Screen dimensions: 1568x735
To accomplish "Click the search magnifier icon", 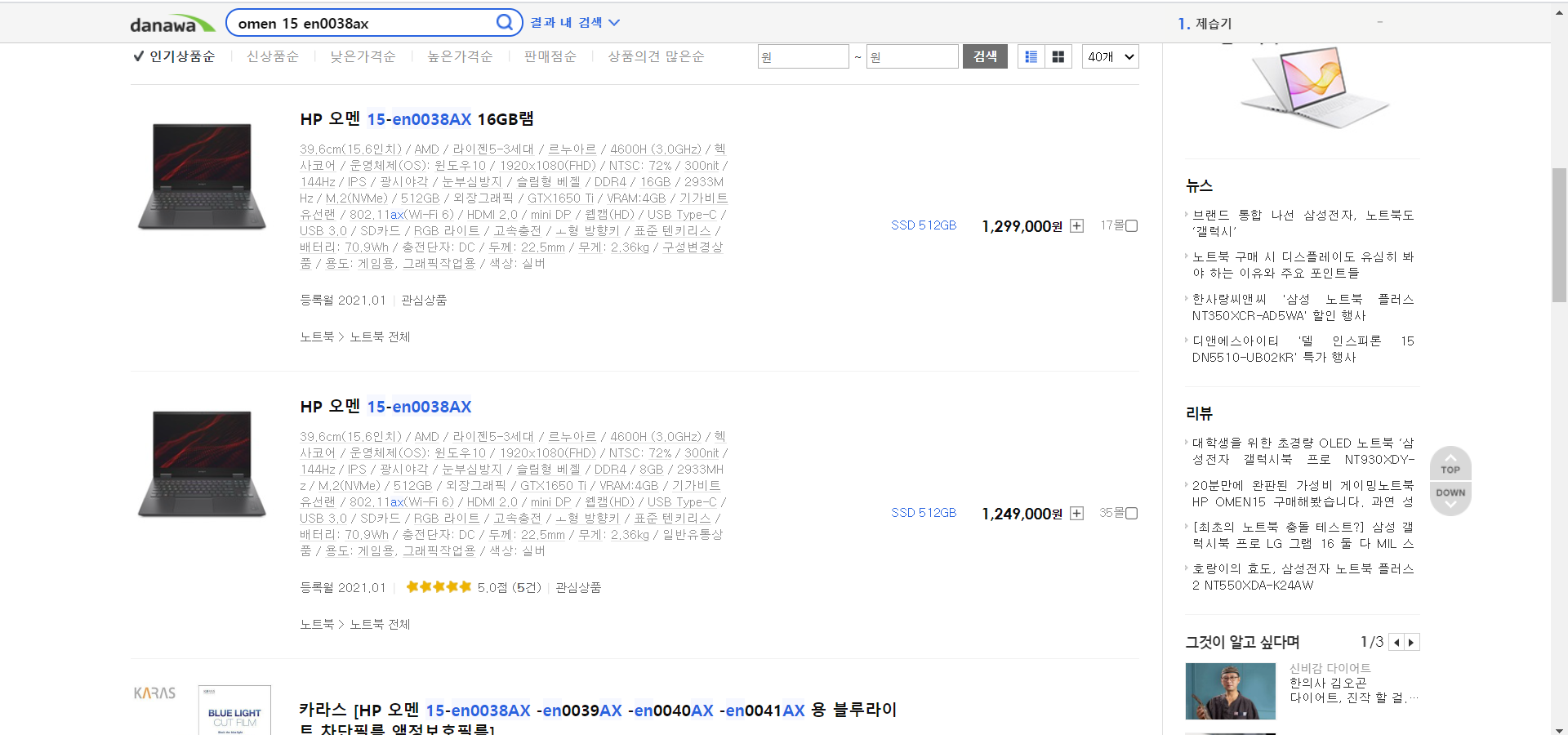I will point(505,22).
